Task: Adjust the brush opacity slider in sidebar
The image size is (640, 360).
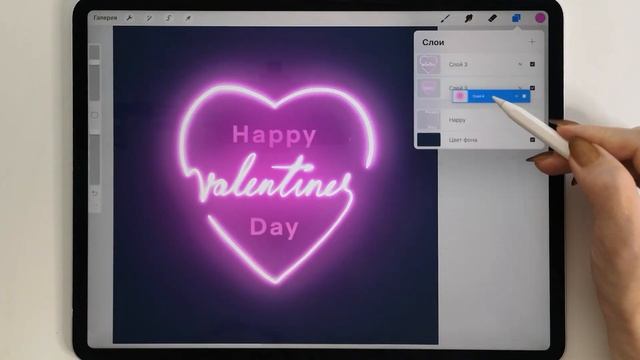Action: [x=95, y=159]
